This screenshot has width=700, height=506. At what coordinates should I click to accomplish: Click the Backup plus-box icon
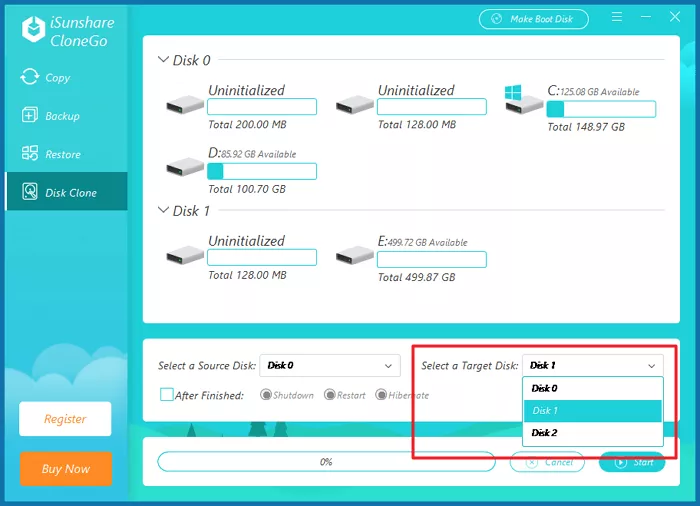pyautogui.click(x=30, y=115)
